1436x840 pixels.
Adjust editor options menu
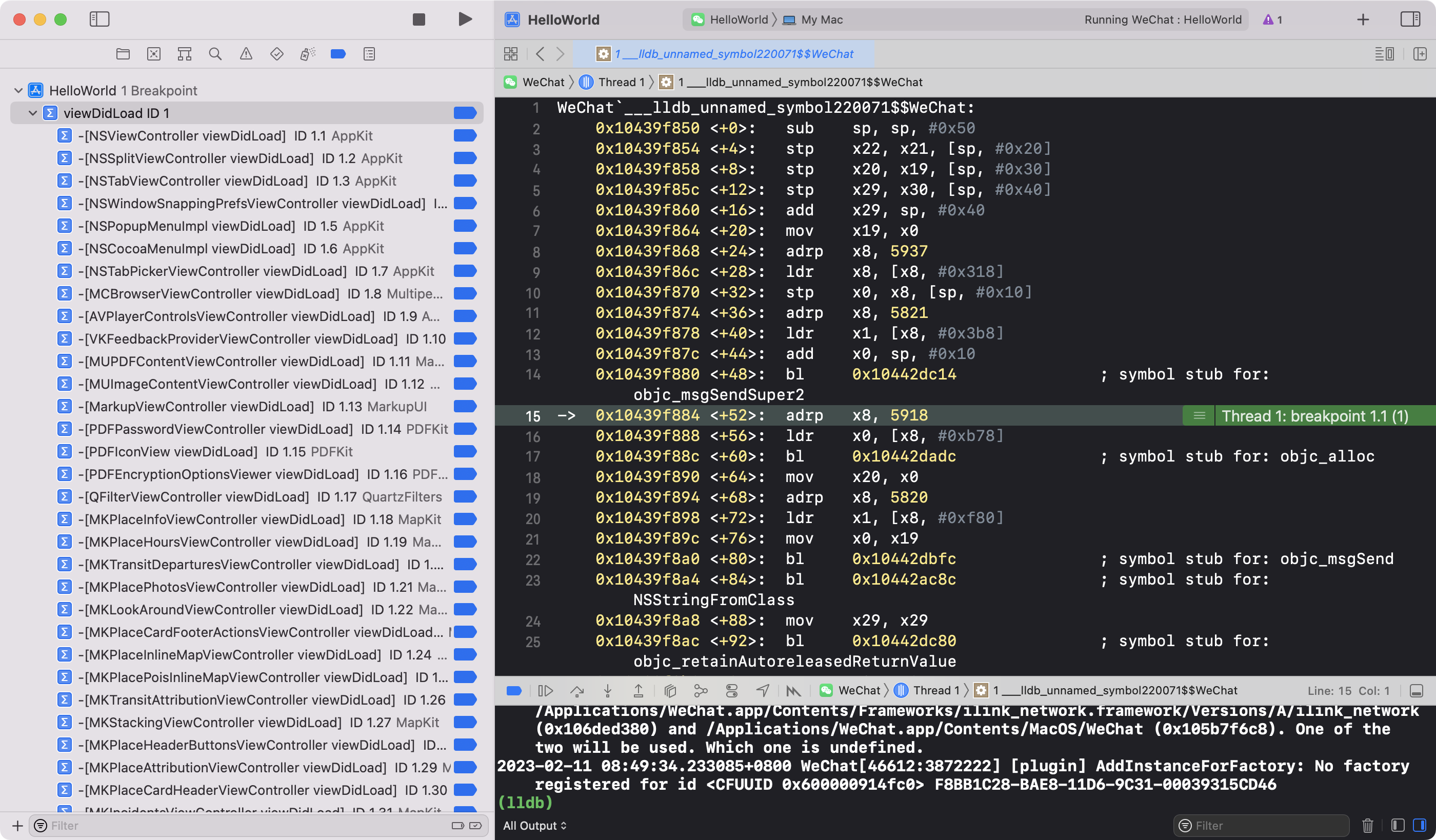pyautogui.click(x=1385, y=54)
